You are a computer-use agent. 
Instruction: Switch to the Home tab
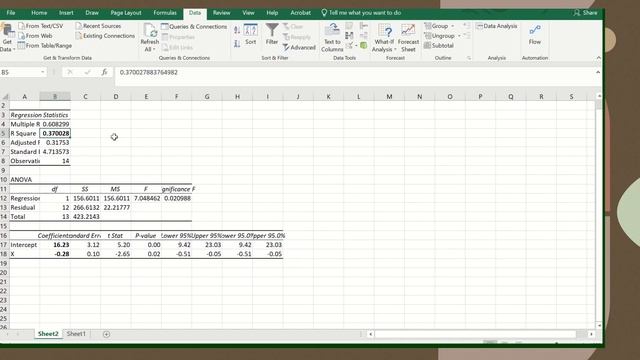(39, 13)
